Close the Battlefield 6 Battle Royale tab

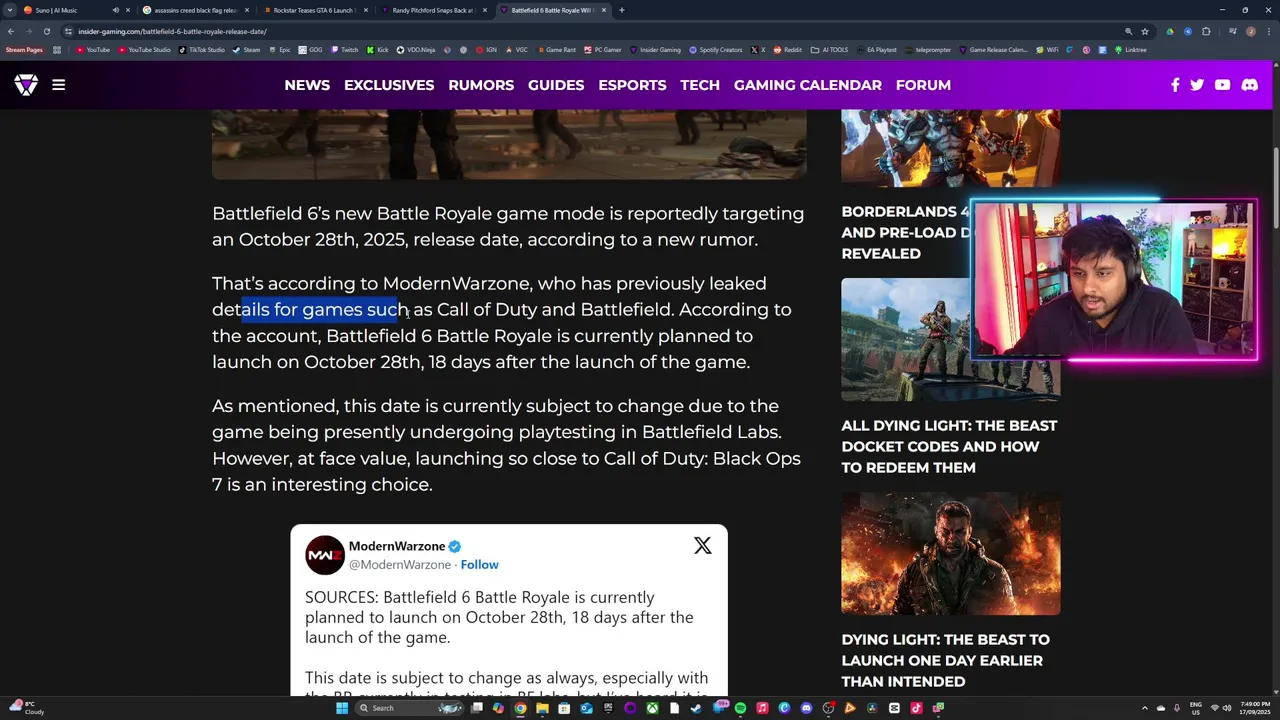click(603, 10)
